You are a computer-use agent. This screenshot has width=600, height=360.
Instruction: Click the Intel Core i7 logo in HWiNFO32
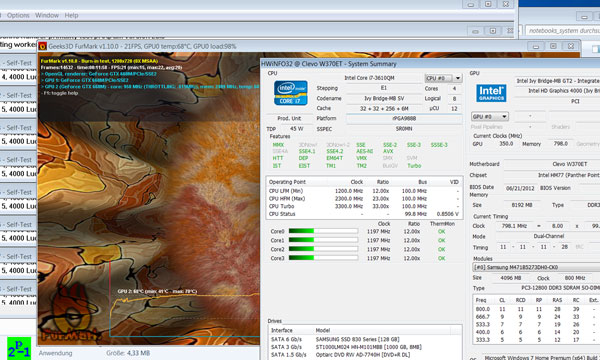pos(291,93)
